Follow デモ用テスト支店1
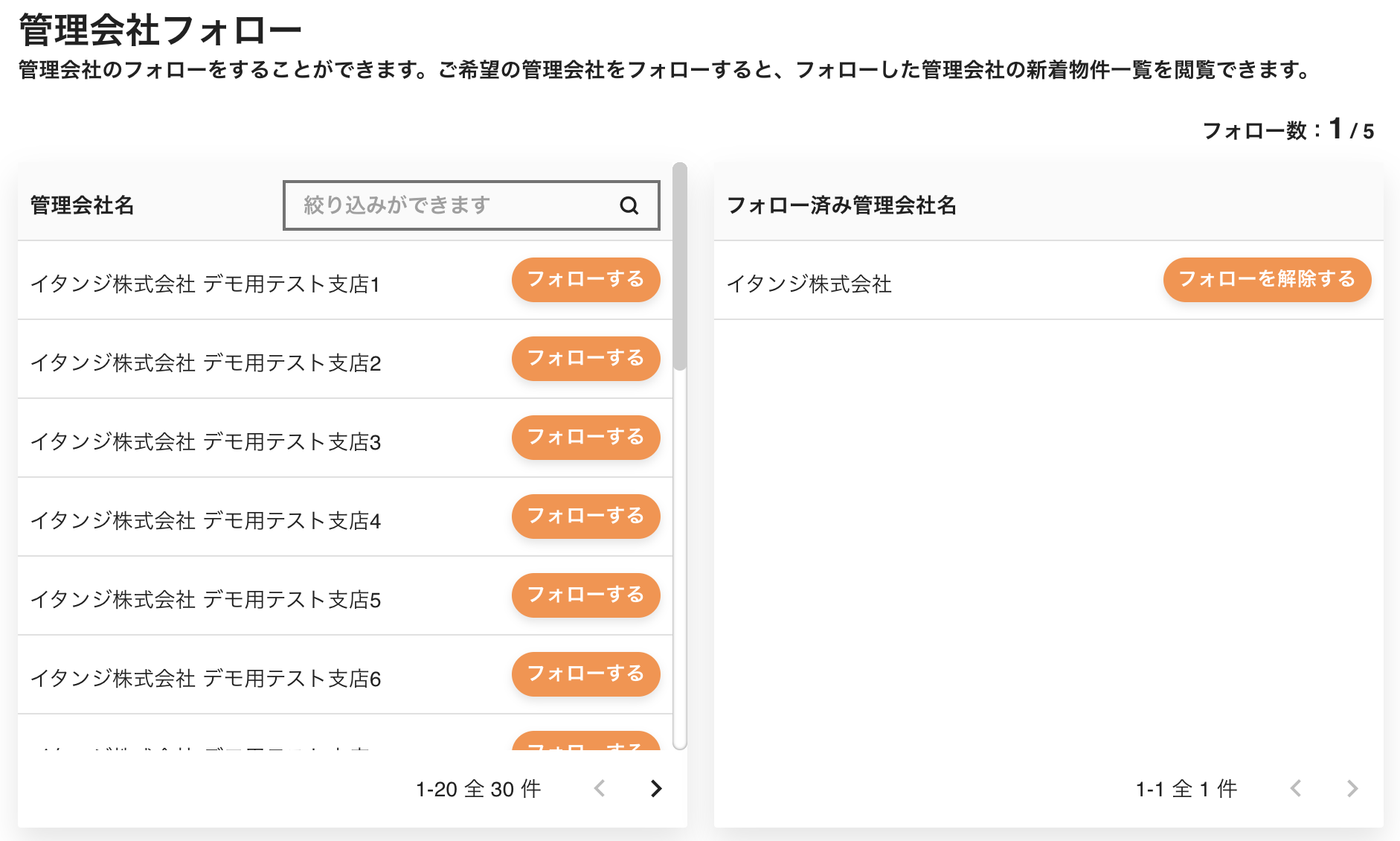 pyautogui.click(x=585, y=280)
